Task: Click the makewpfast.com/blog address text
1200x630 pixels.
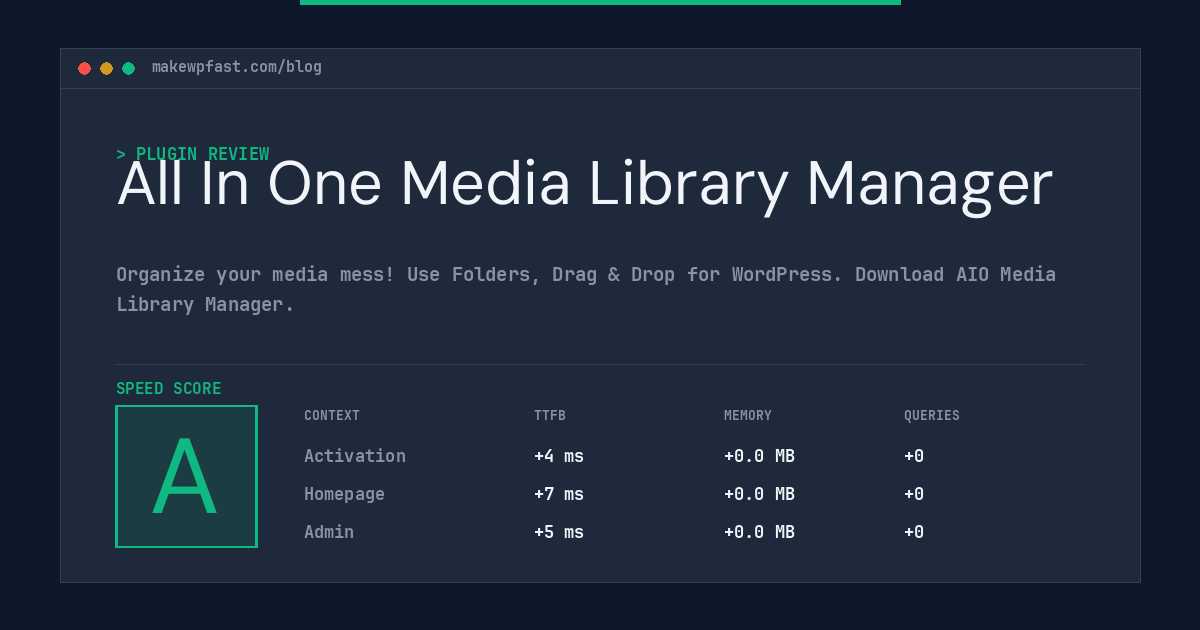Action: click(x=237, y=67)
